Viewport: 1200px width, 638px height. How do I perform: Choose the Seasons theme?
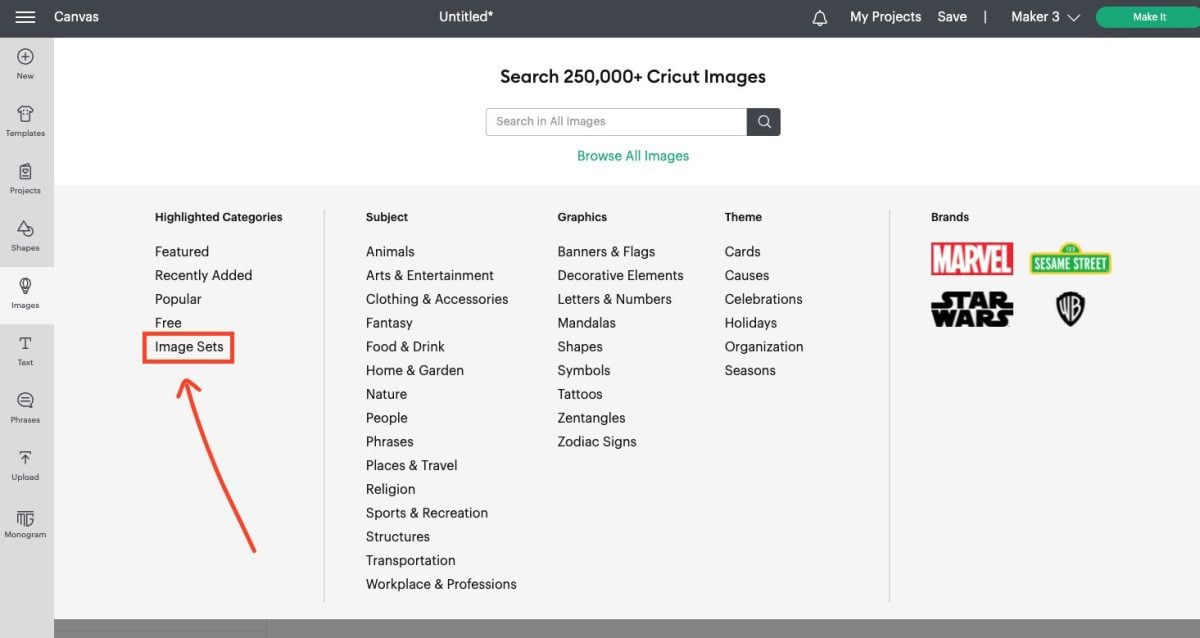[750, 371]
